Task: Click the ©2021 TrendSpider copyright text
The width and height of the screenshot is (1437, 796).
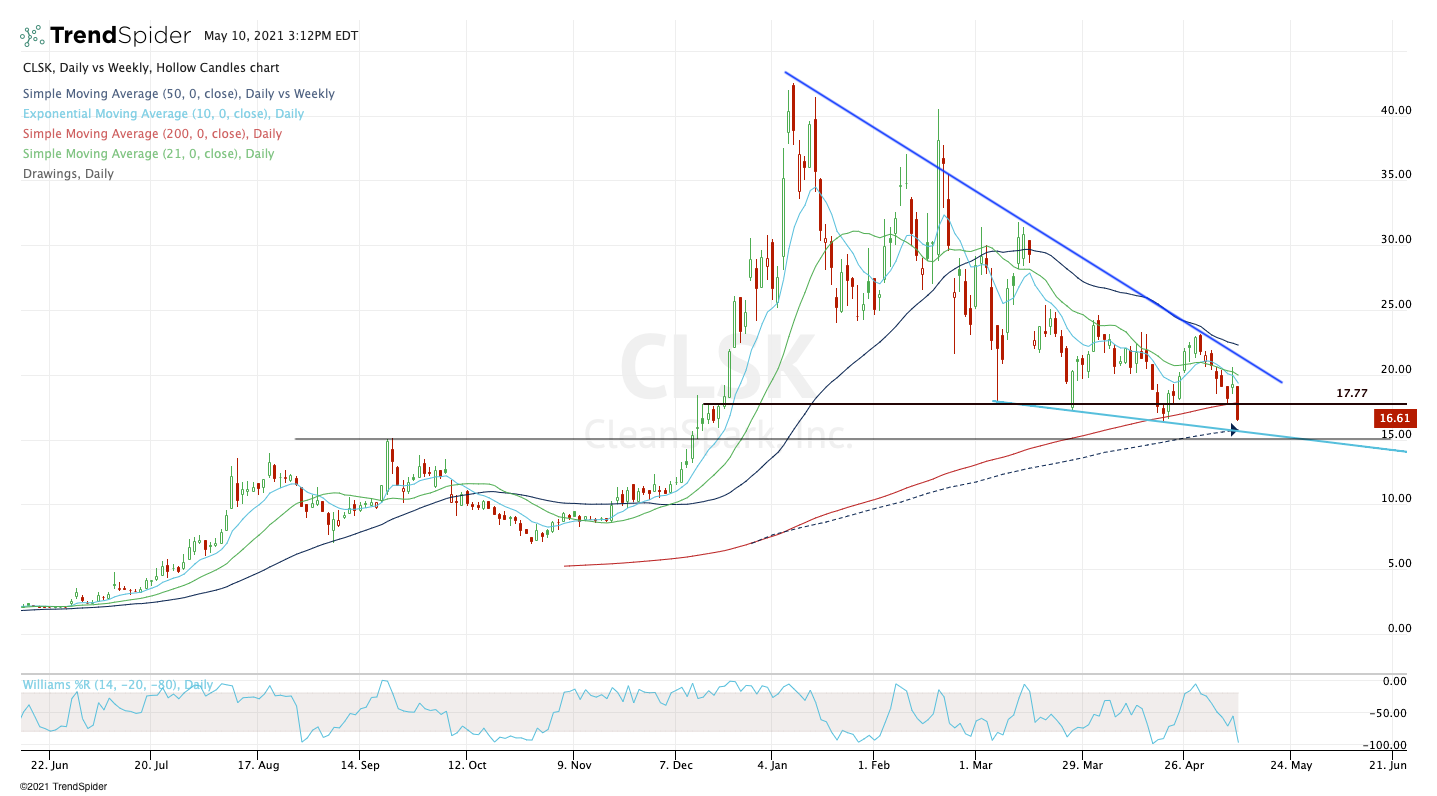Action: coord(63,787)
